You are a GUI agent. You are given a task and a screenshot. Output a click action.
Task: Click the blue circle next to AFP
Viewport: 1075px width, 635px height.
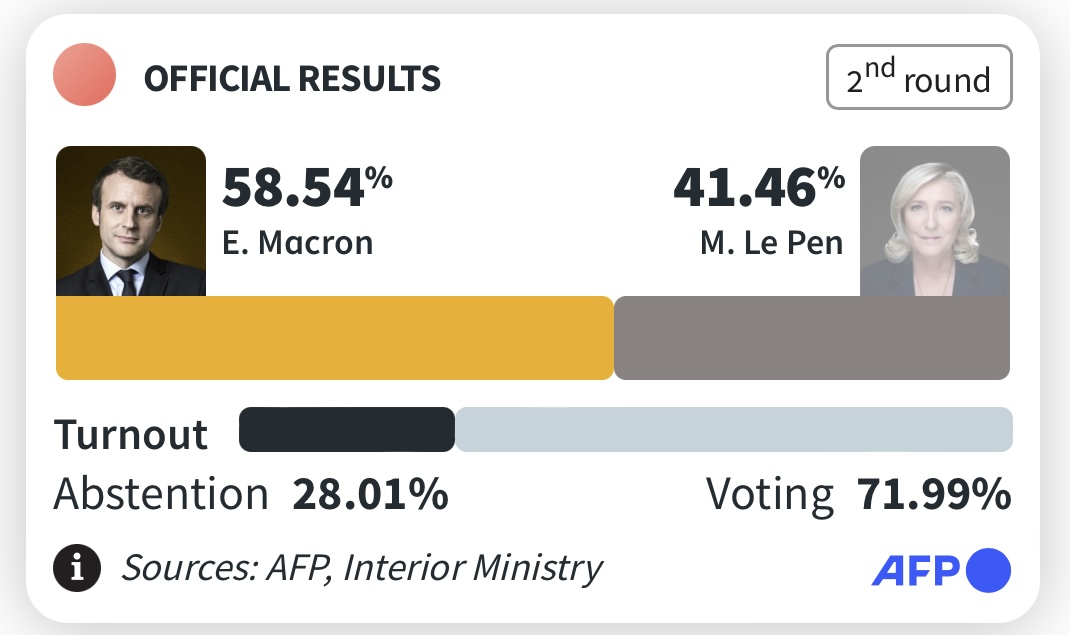coord(988,570)
